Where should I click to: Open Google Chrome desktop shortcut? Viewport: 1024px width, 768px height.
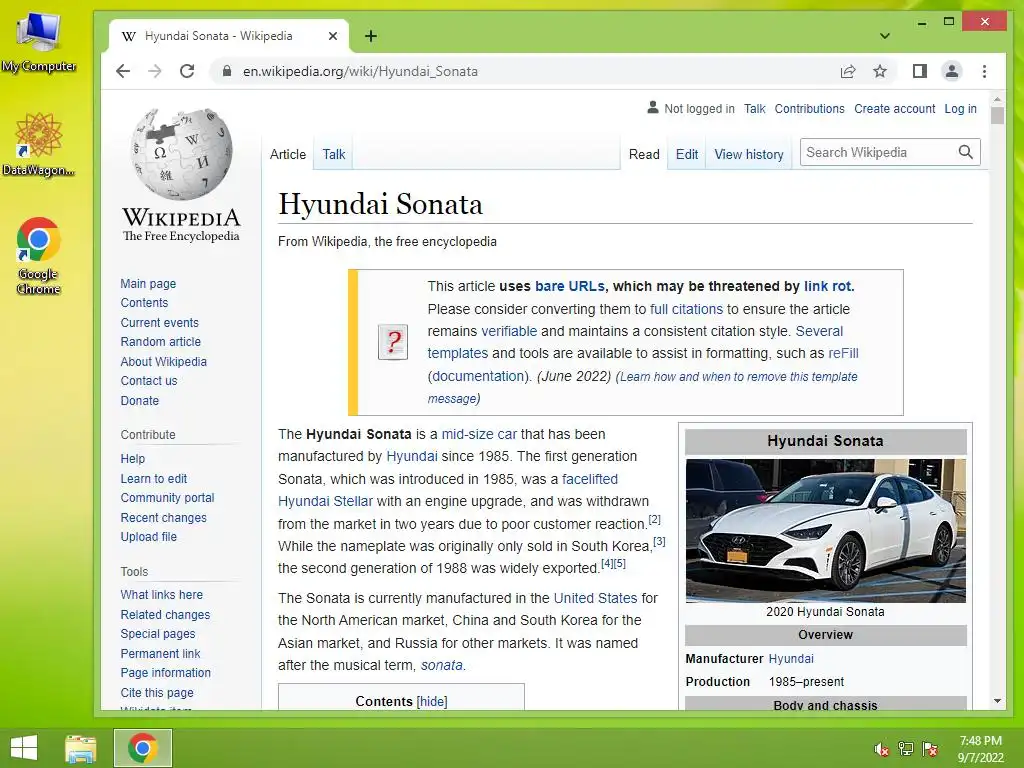39,255
